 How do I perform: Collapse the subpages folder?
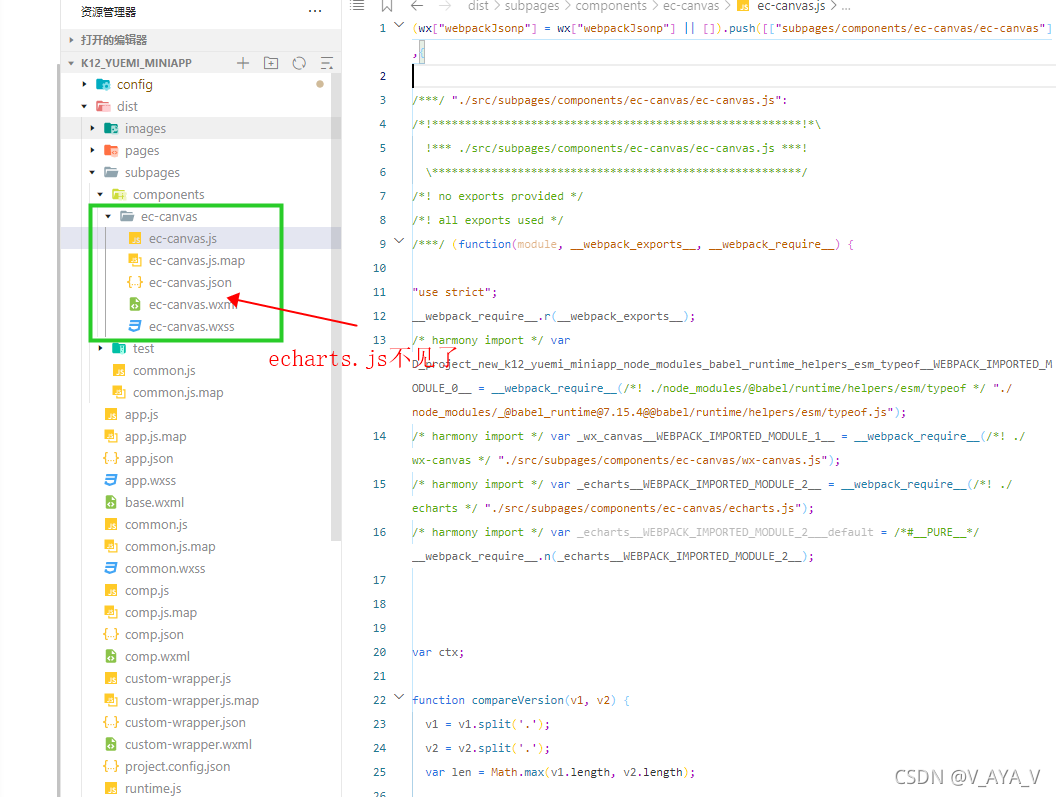pos(92,172)
